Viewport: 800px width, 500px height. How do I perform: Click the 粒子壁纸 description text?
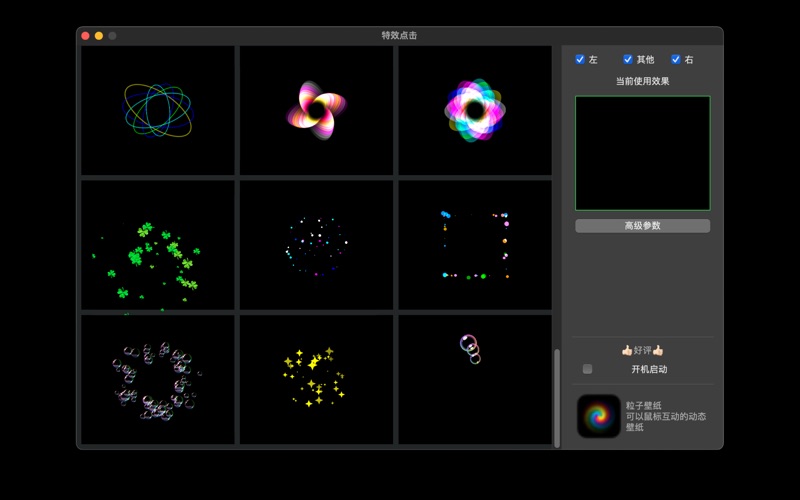click(x=666, y=416)
